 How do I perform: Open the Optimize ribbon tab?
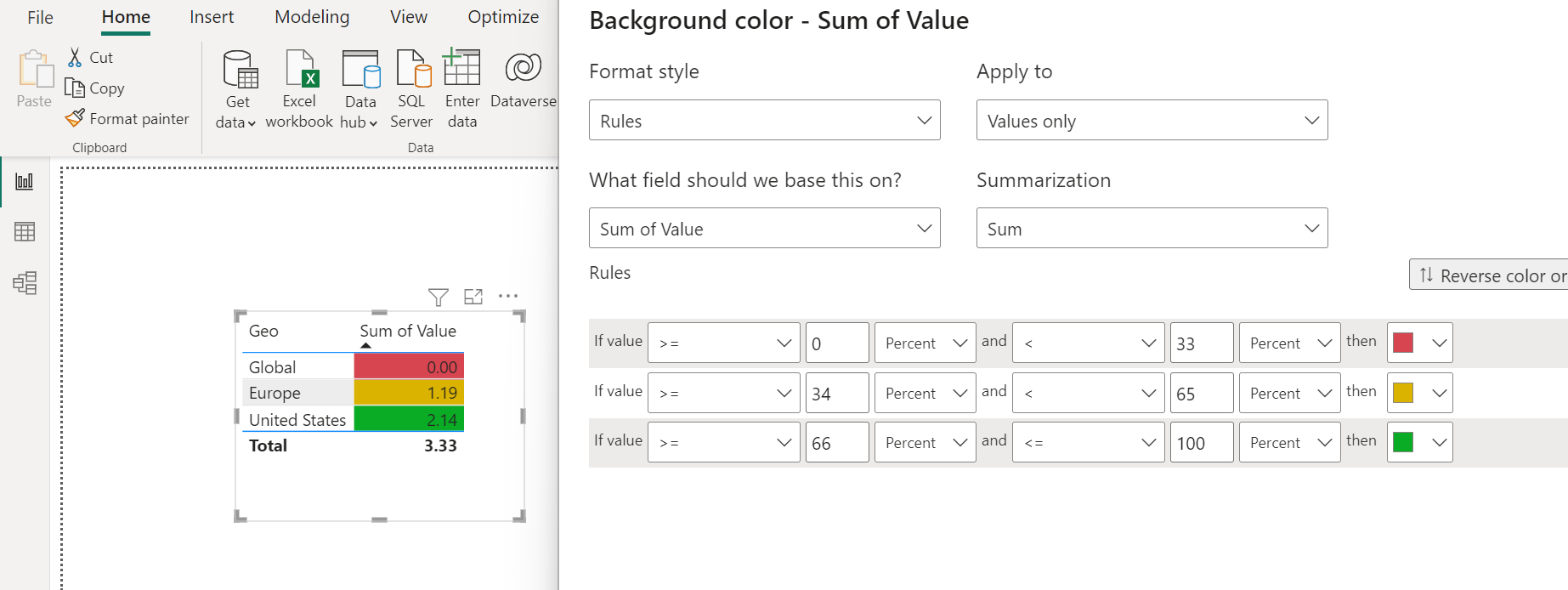pos(503,17)
